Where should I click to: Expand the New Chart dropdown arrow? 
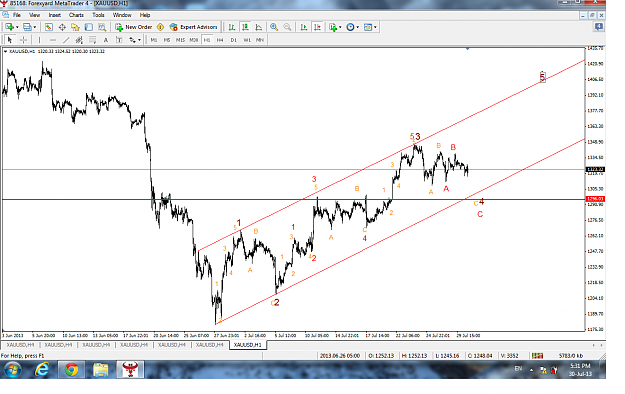(17, 27)
